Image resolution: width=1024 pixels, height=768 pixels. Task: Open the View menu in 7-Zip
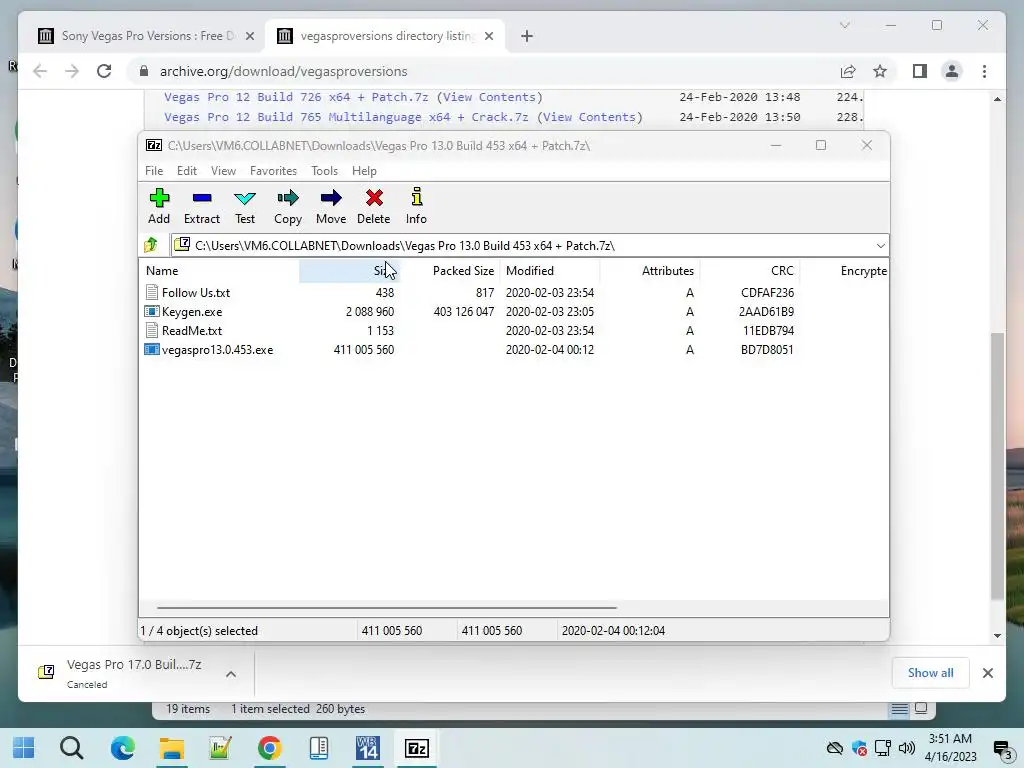click(223, 170)
